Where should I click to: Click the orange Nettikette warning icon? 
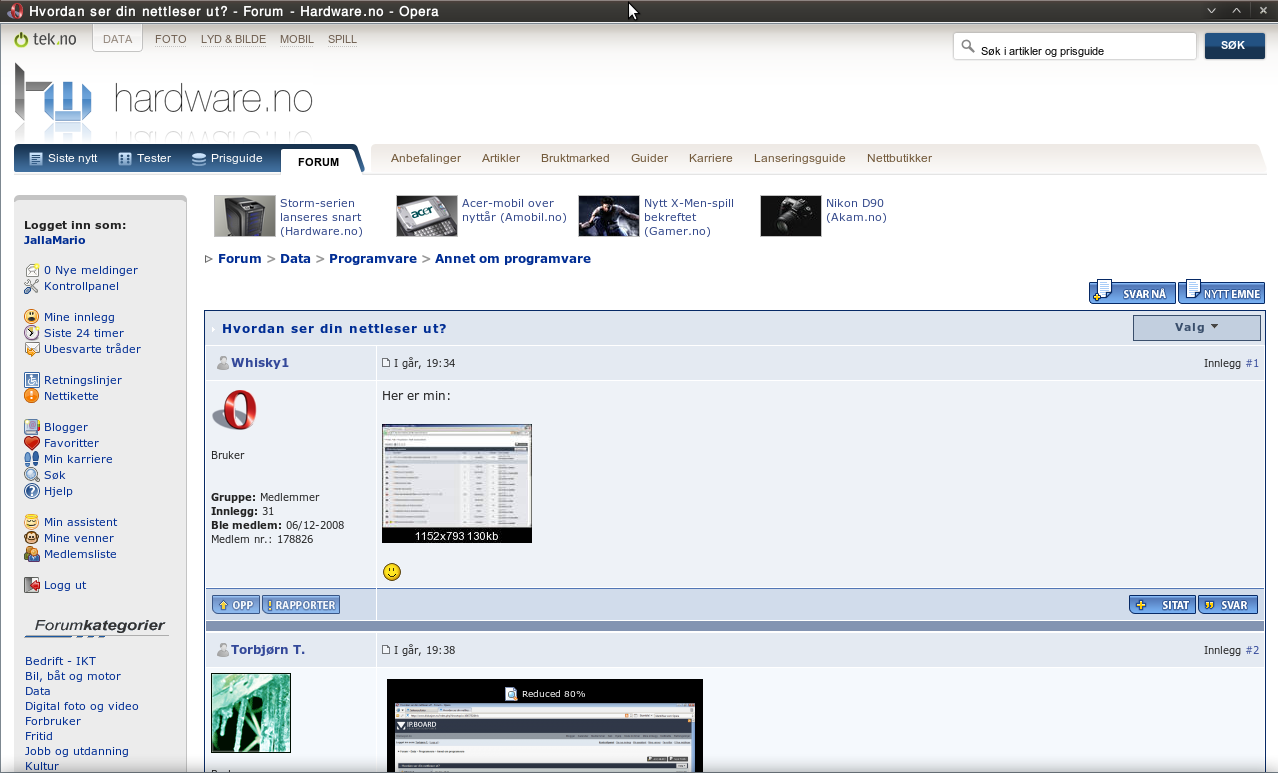coord(32,396)
